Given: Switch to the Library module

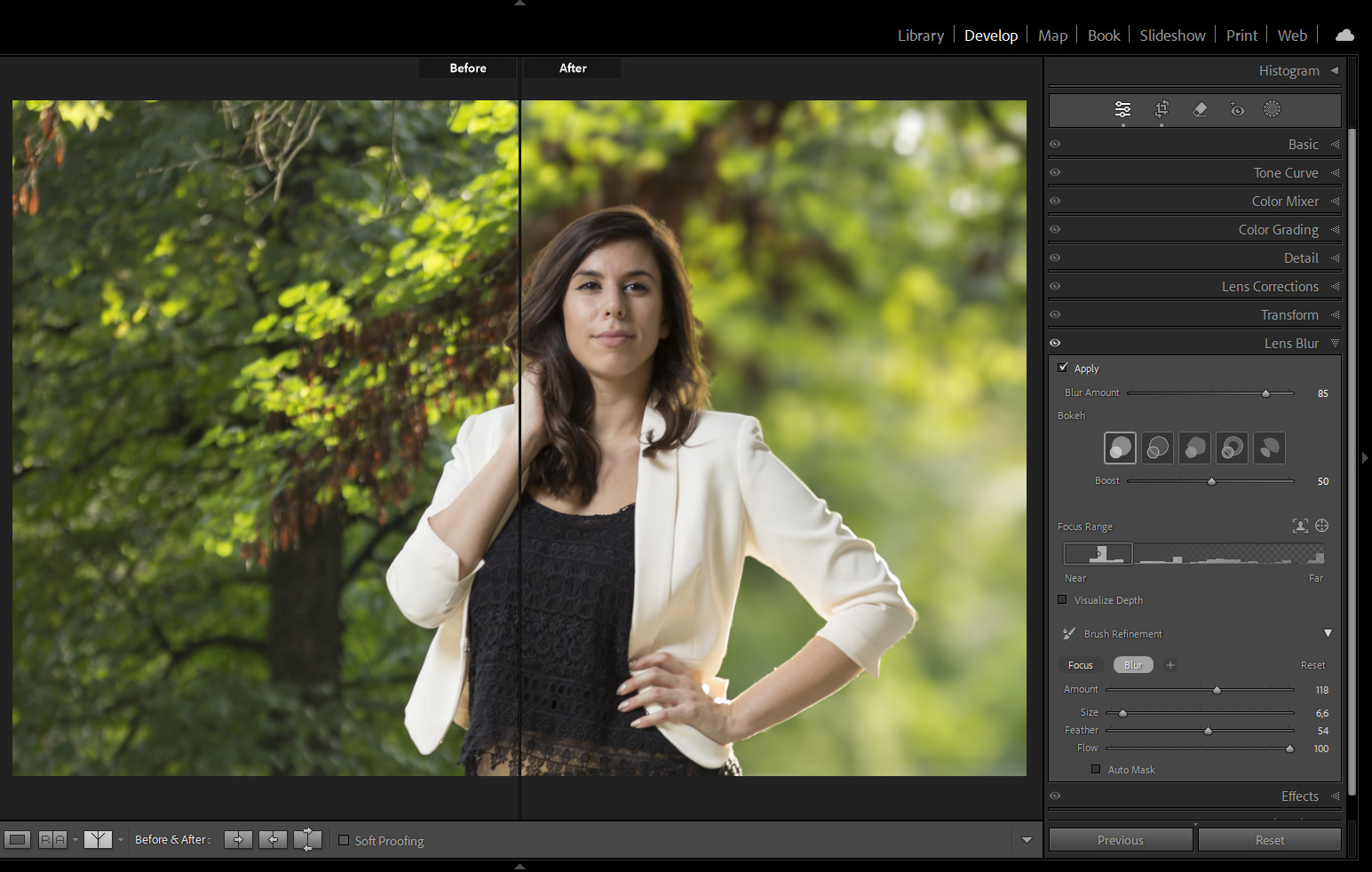Looking at the screenshot, I should tap(920, 36).
